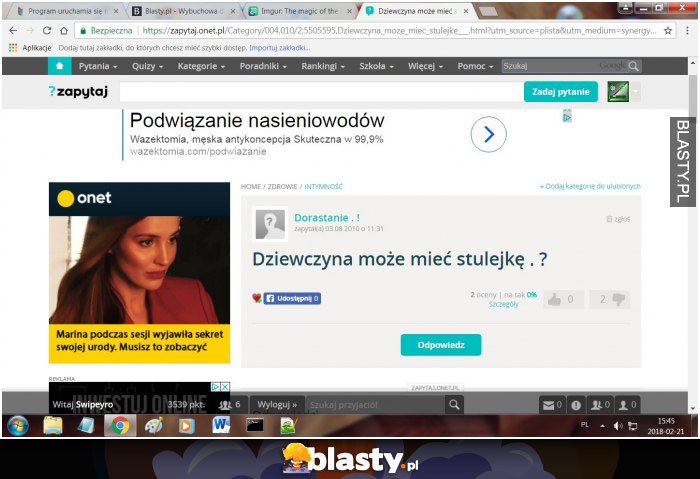Click the thumbs down vote icon
Image resolution: width=700 pixels, height=479 pixels.
[619, 299]
